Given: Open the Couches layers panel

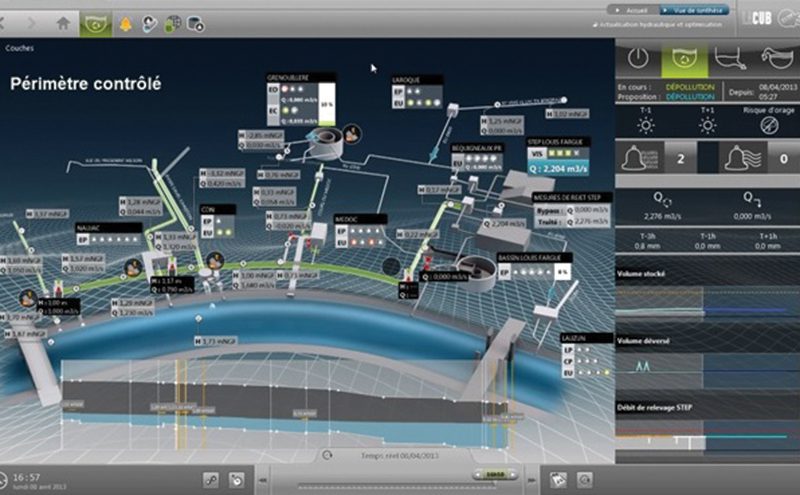Looking at the screenshot, I should tap(18, 47).
